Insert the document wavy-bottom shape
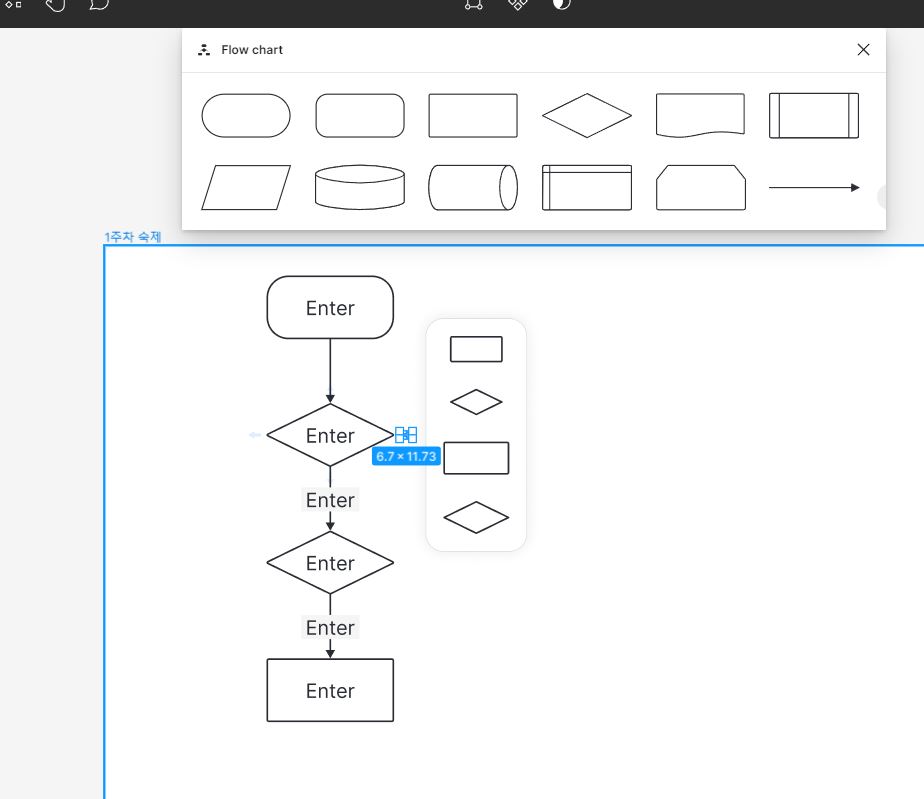924x799 pixels. coord(700,115)
